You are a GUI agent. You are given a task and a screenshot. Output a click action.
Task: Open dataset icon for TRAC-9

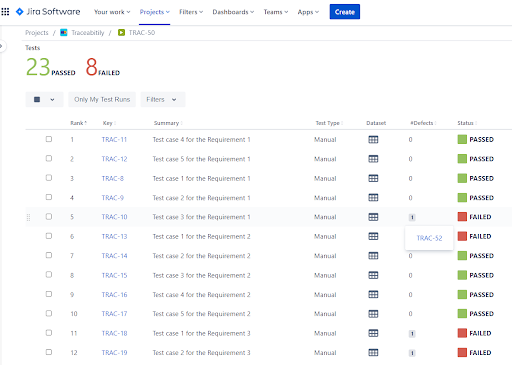(x=373, y=198)
